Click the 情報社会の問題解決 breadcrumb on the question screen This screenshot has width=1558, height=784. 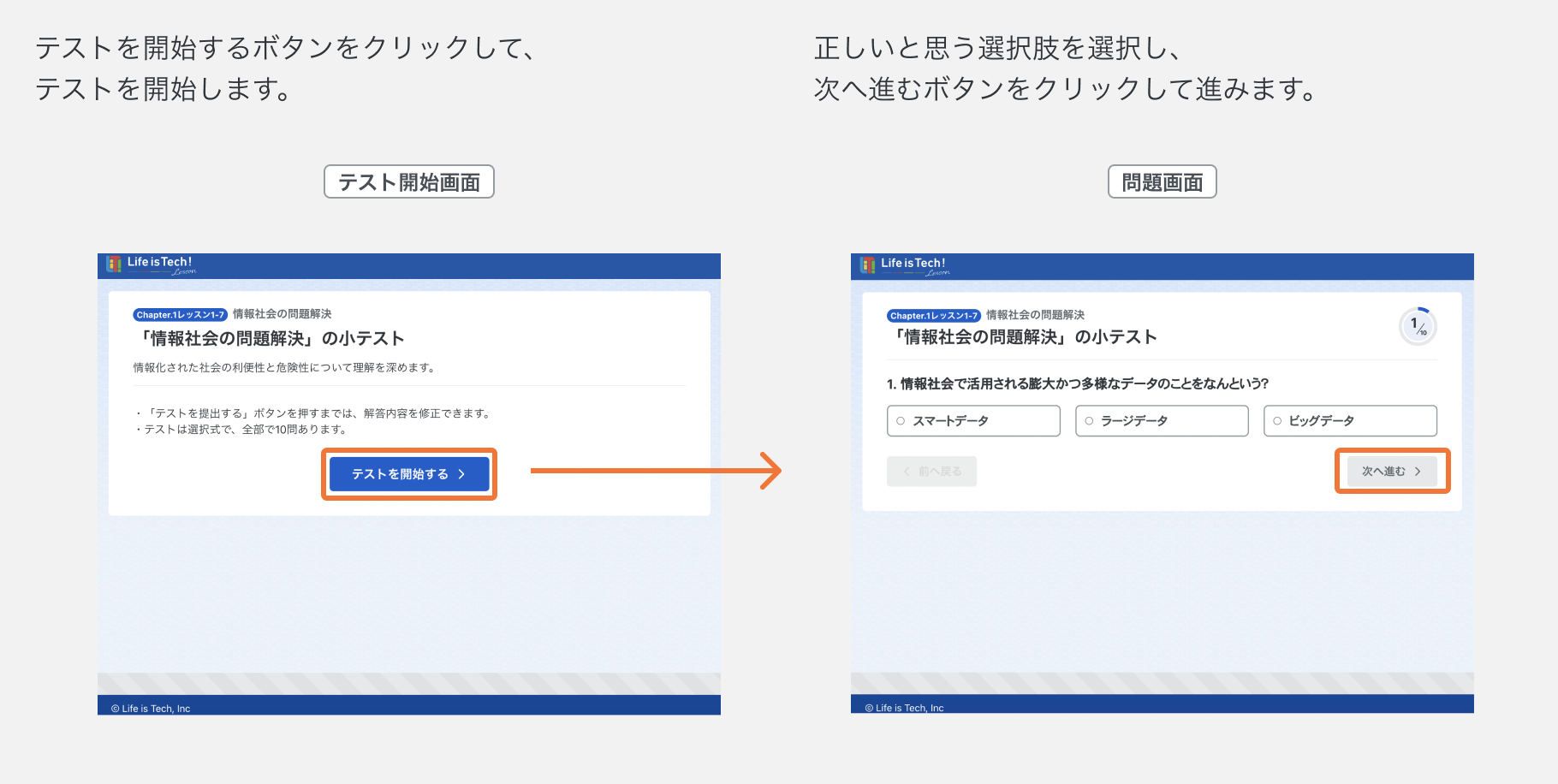(x=1035, y=315)
